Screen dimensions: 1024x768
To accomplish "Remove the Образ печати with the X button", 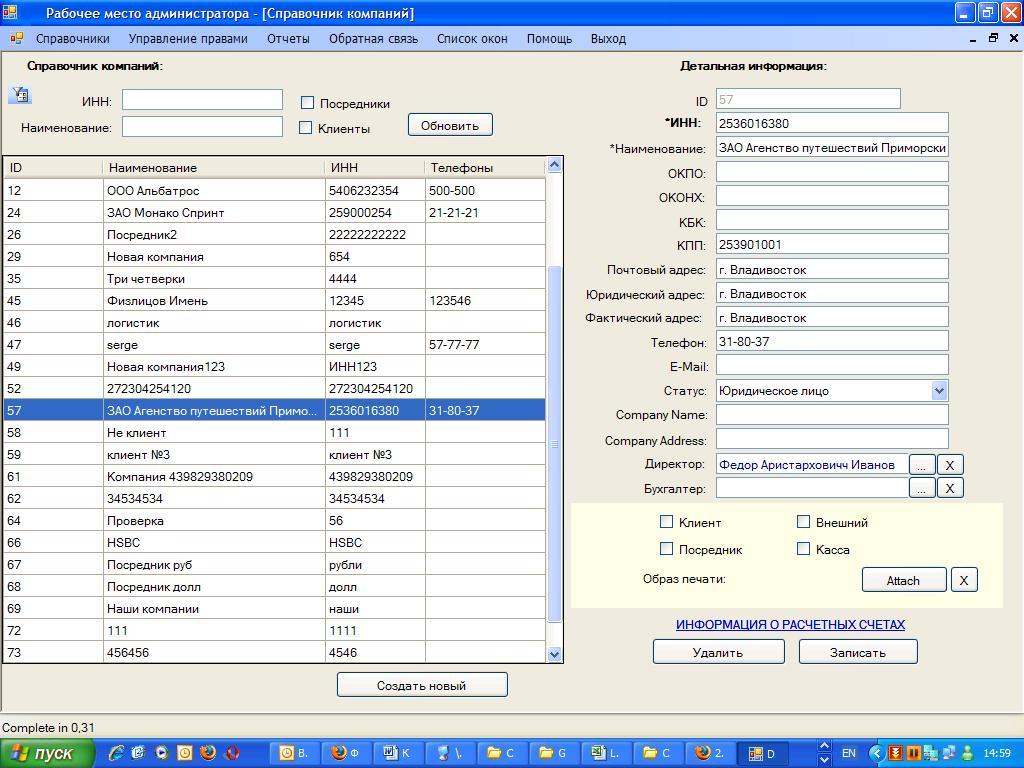I will click(963, 580).
